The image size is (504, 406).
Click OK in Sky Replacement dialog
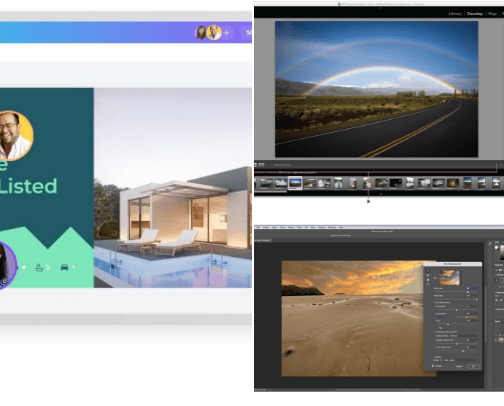473,366
